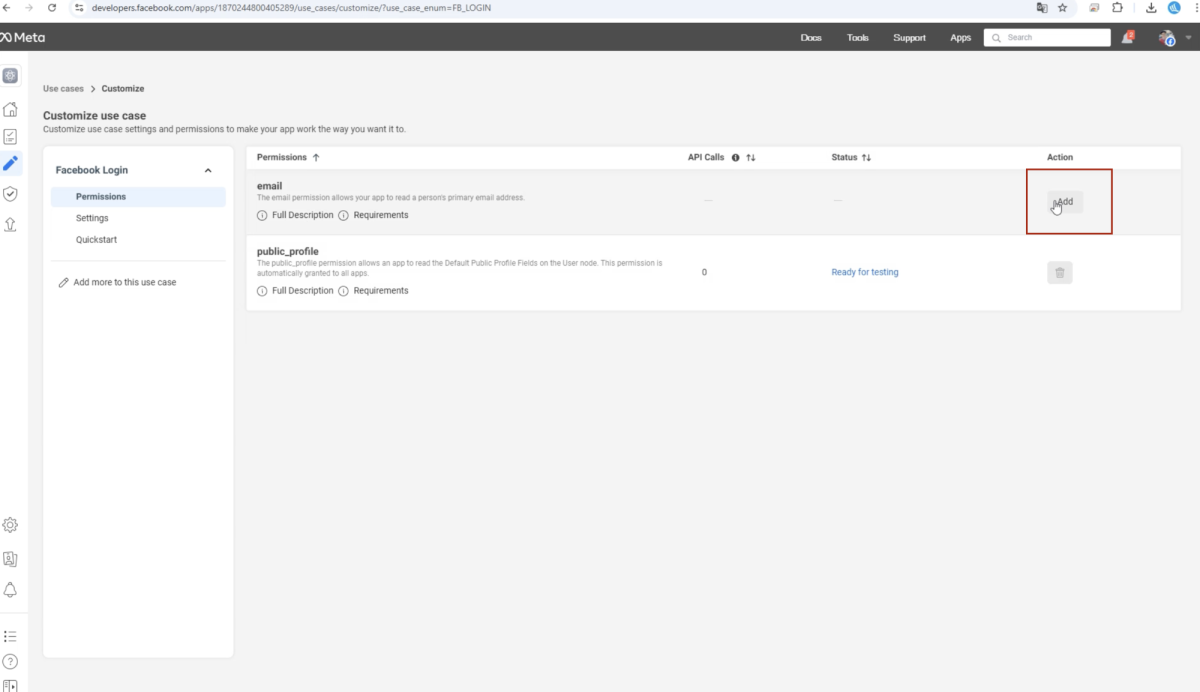Go back to previous page
The height and width of the screenshot is (692, 1200).
[x=7, y=7]
